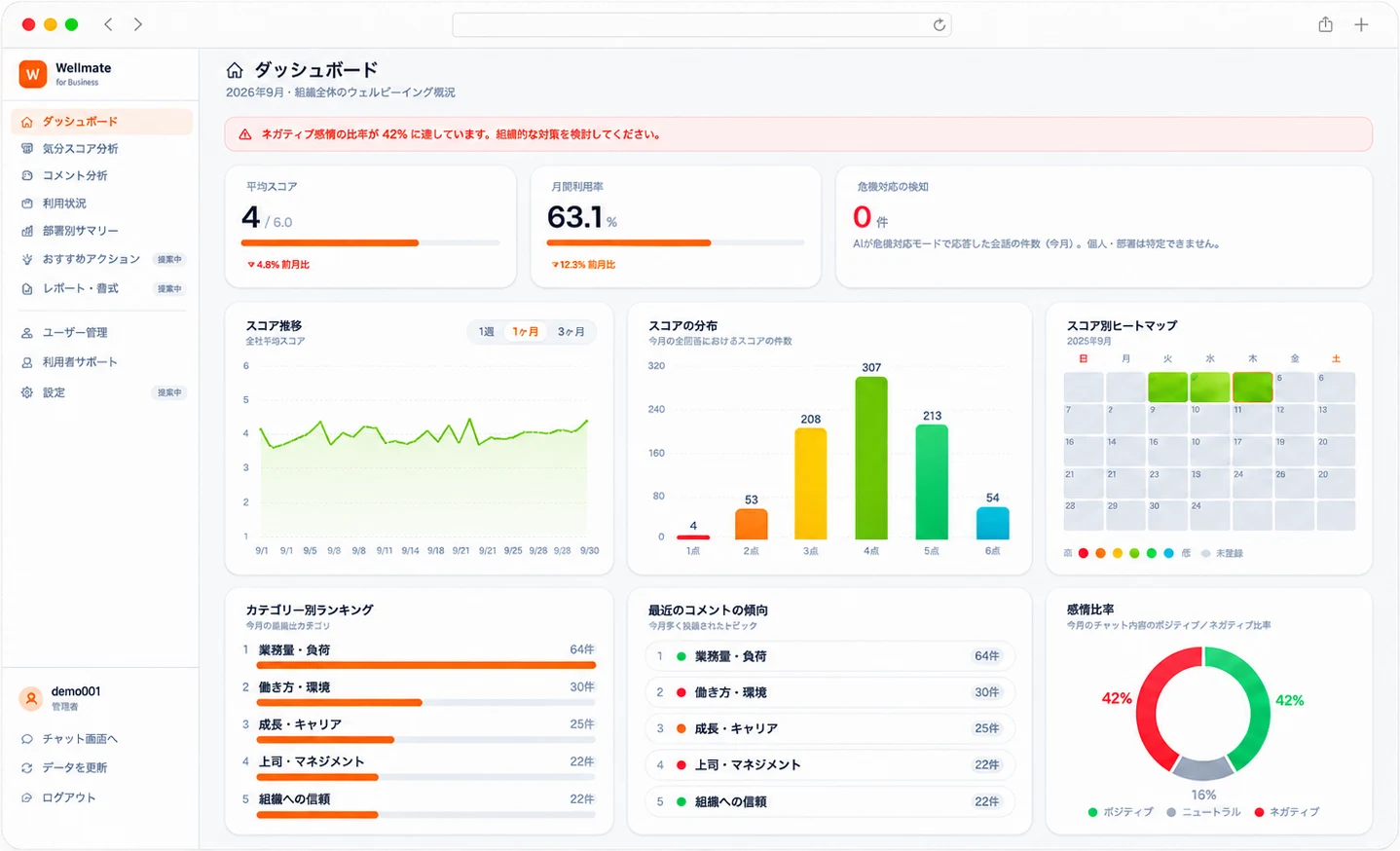Click the ニュートラル legend gray dot

click(x=1171, y=812)
